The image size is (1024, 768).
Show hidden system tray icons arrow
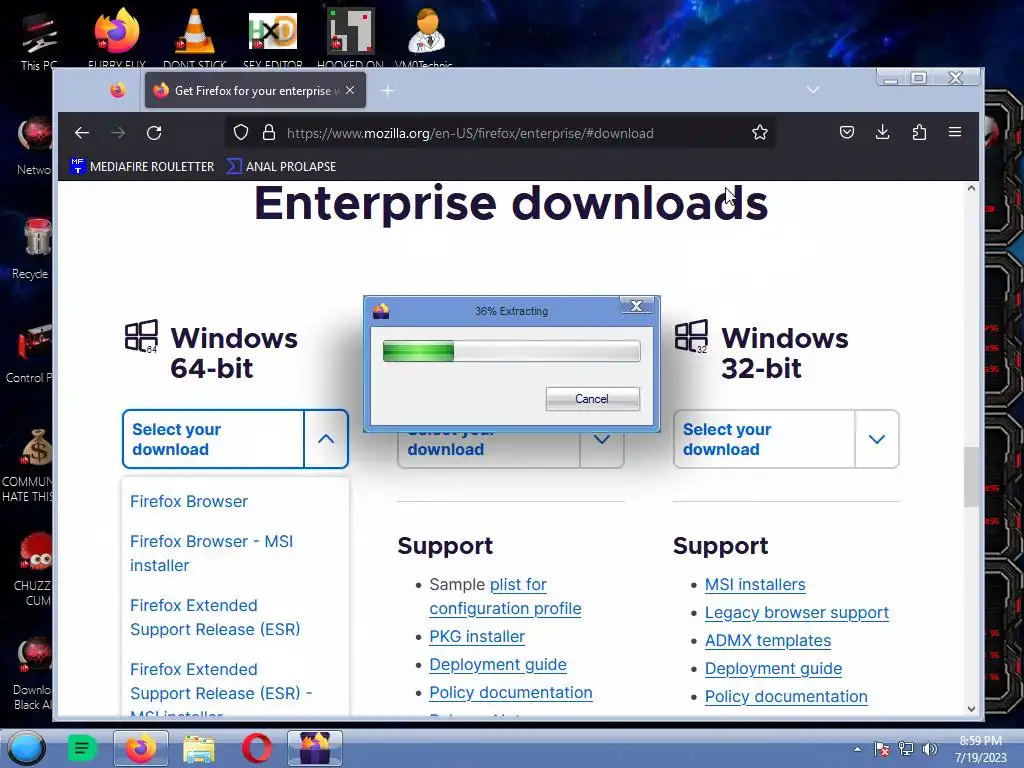coord(857,749)
